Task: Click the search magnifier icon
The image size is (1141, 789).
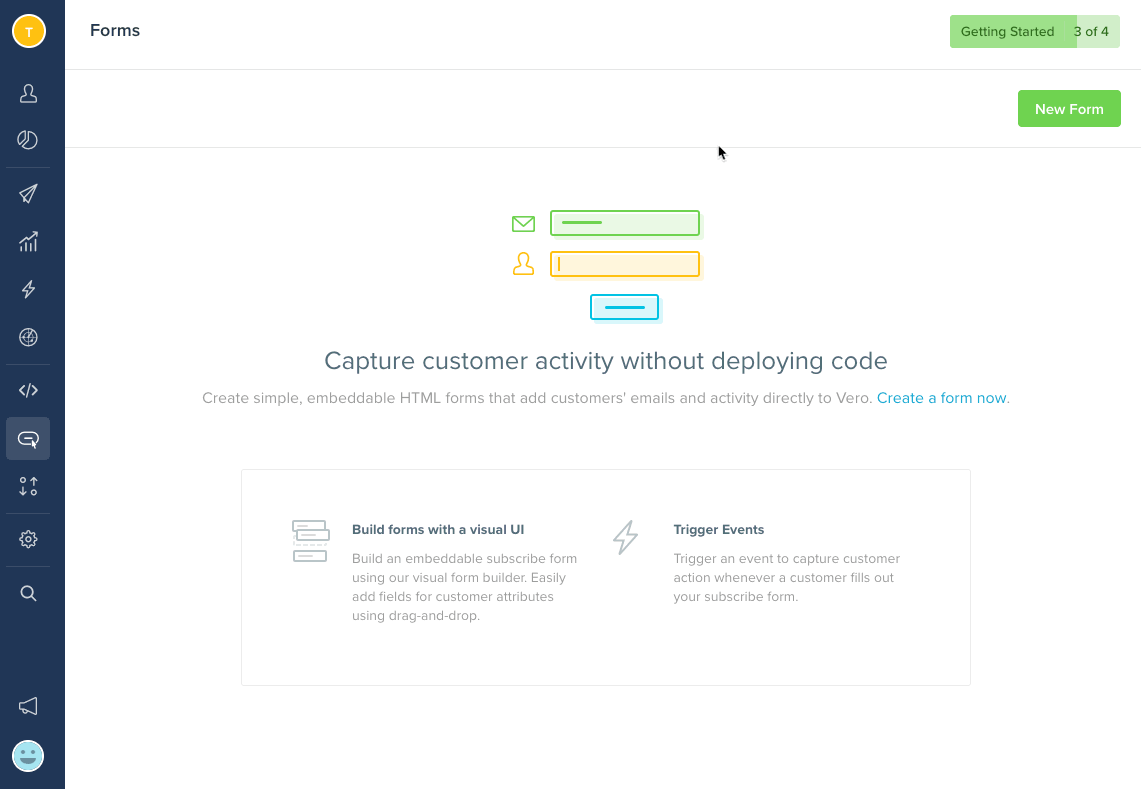Action: 28,592
